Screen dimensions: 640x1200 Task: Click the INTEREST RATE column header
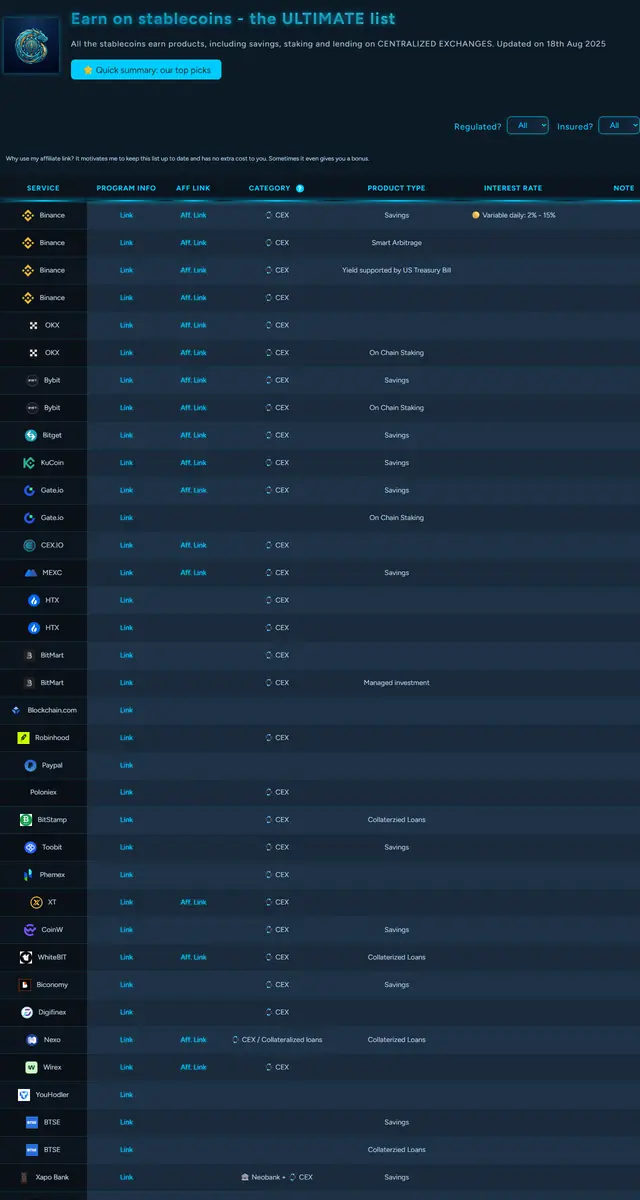(513, 188)
